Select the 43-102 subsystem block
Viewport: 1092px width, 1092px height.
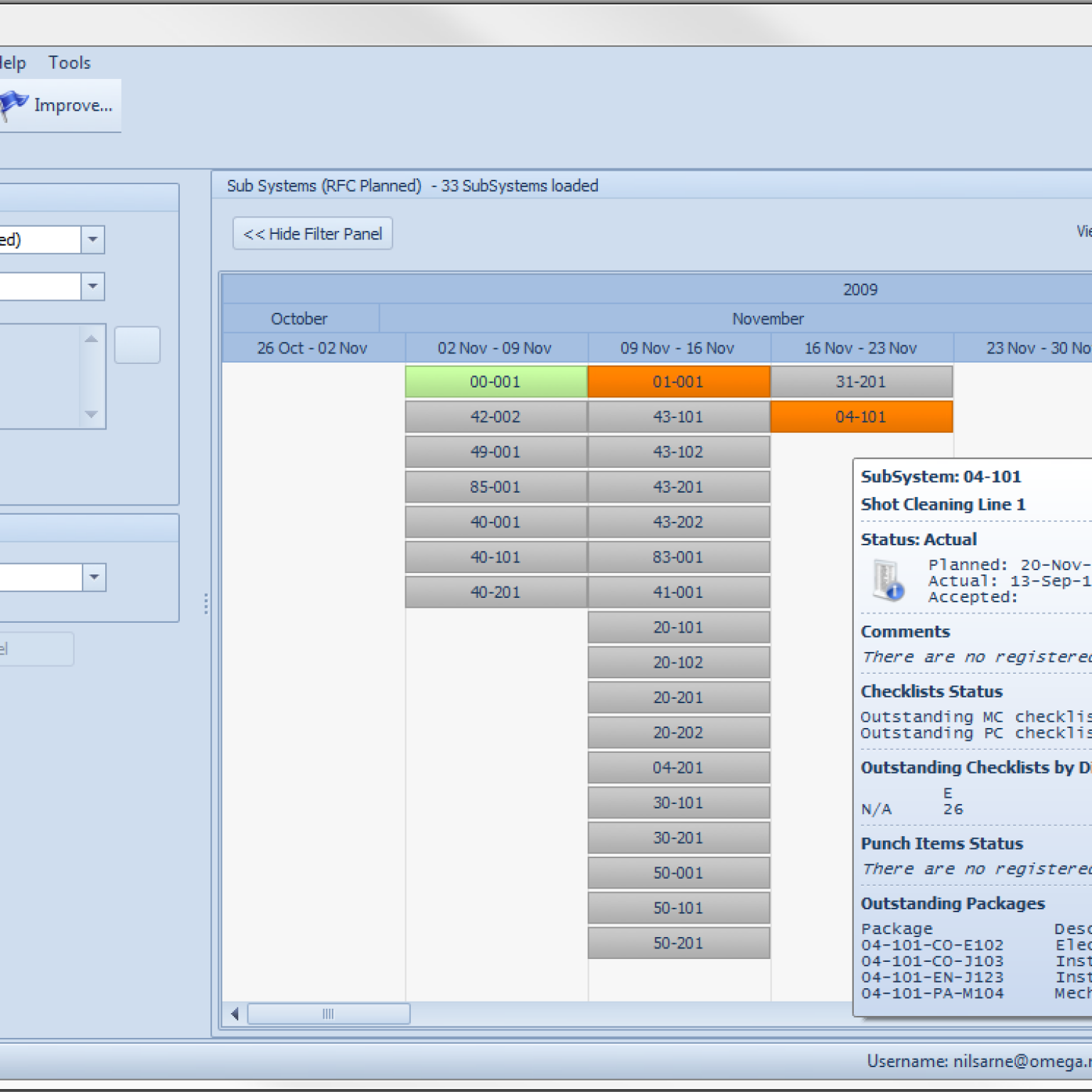tap(678, 452)
